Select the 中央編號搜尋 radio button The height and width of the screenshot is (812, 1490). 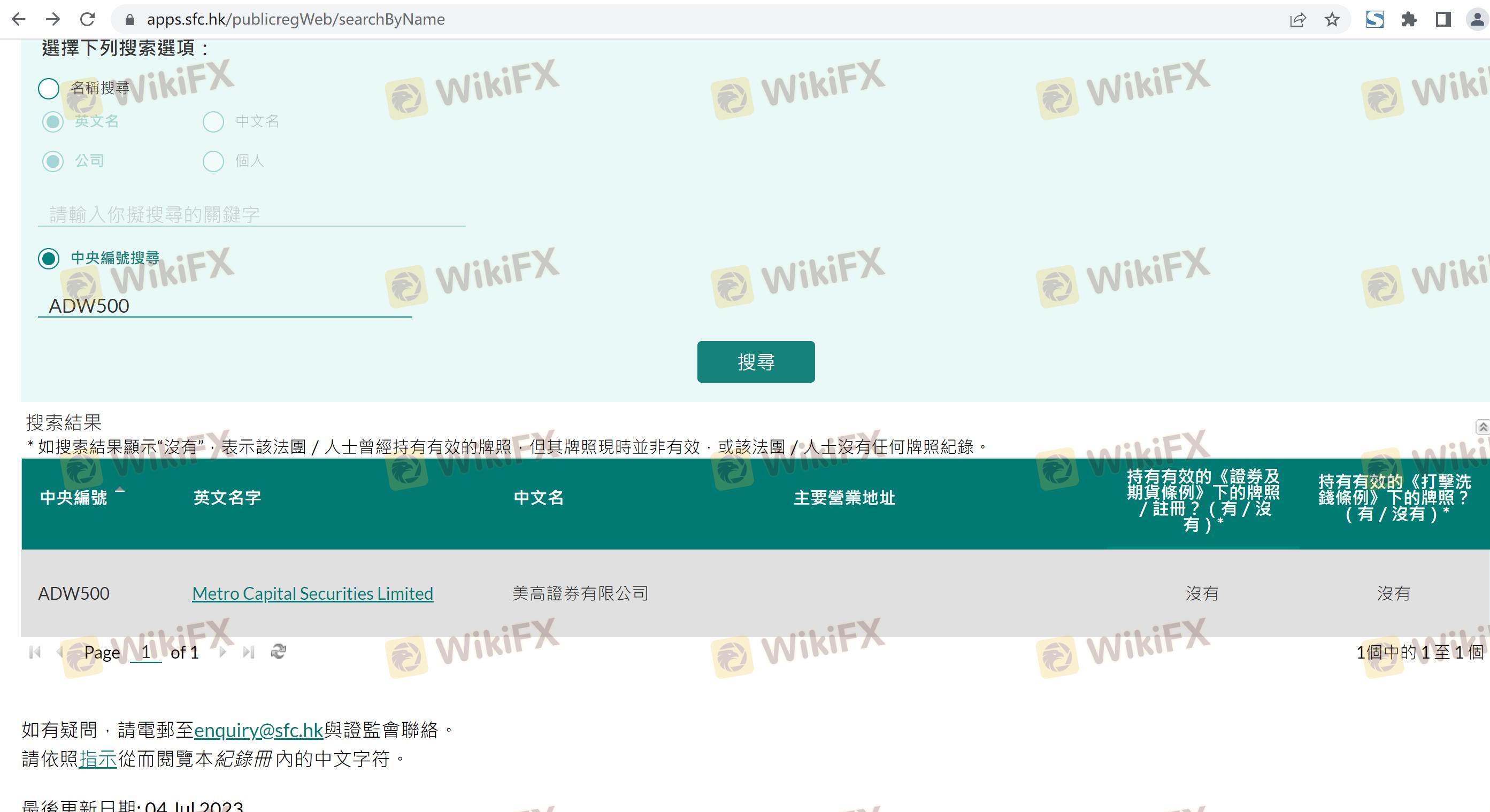coord(49,258)
